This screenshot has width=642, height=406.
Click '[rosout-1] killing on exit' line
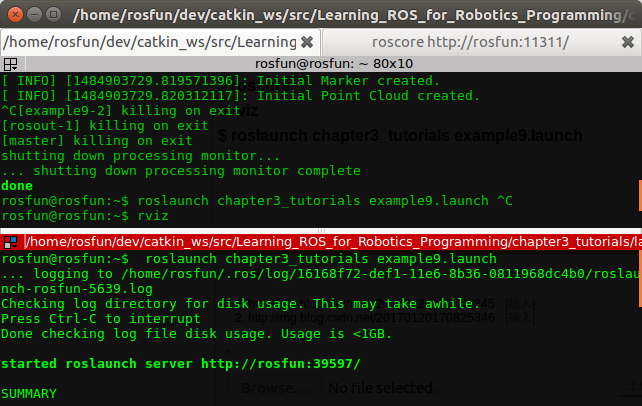click(105, 126)
